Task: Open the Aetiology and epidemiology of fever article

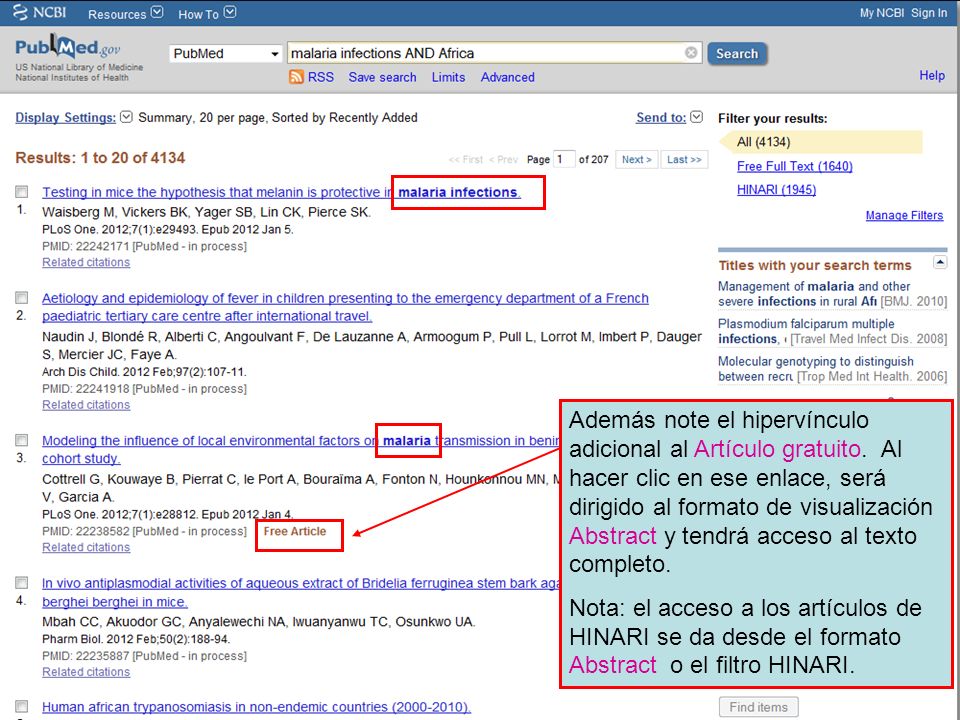Action: tap(345, 307)
